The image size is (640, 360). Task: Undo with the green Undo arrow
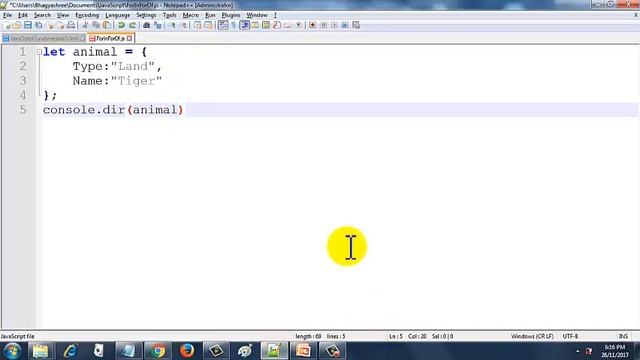tap(121, 25)
